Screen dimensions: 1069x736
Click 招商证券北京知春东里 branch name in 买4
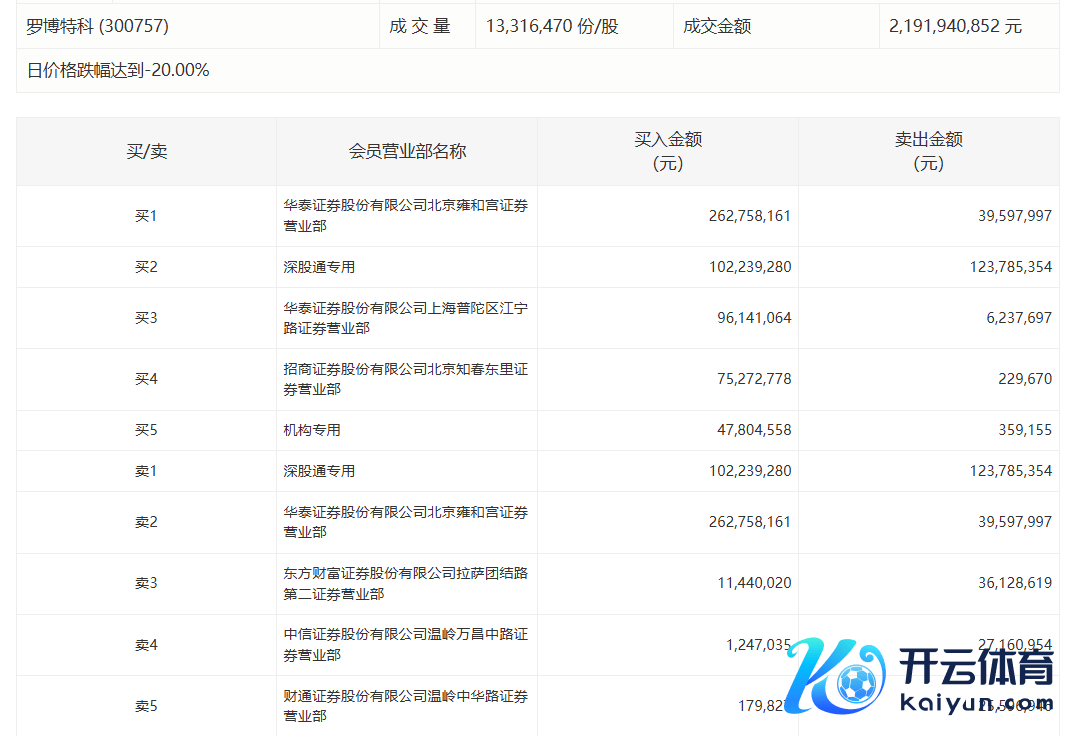point(405,379)
